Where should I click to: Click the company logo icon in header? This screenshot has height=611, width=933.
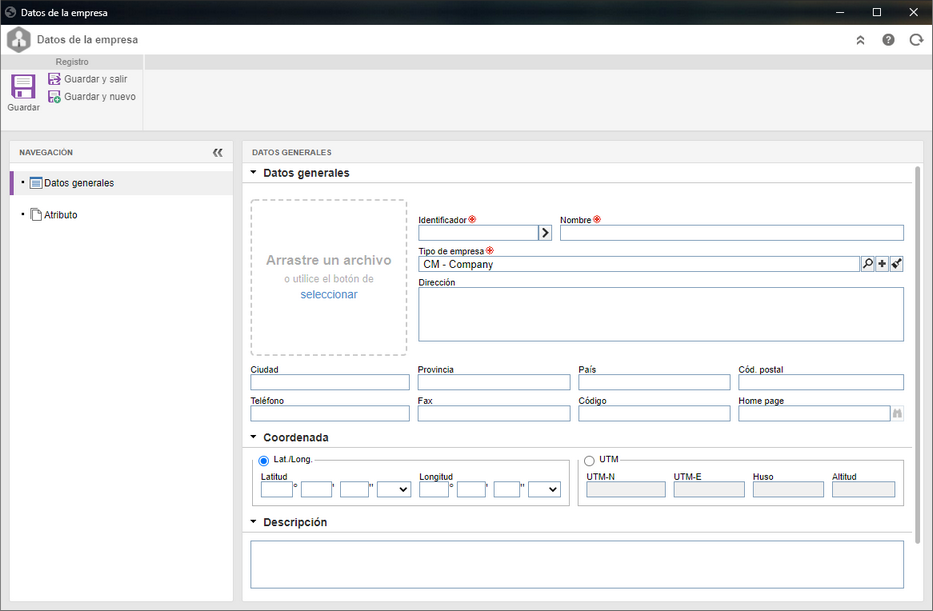[19, 40]
